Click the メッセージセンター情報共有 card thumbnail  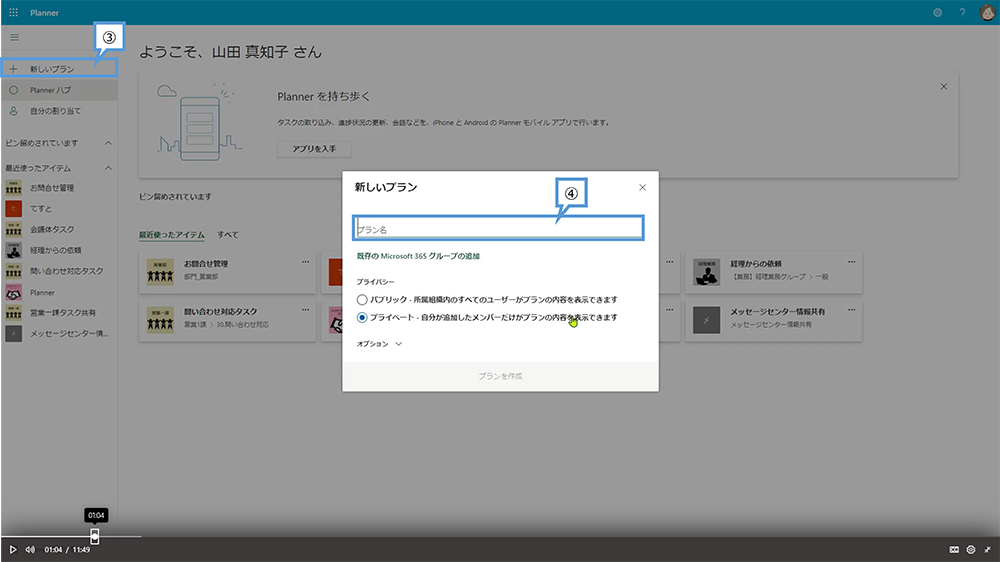click(x=707, y=320)
